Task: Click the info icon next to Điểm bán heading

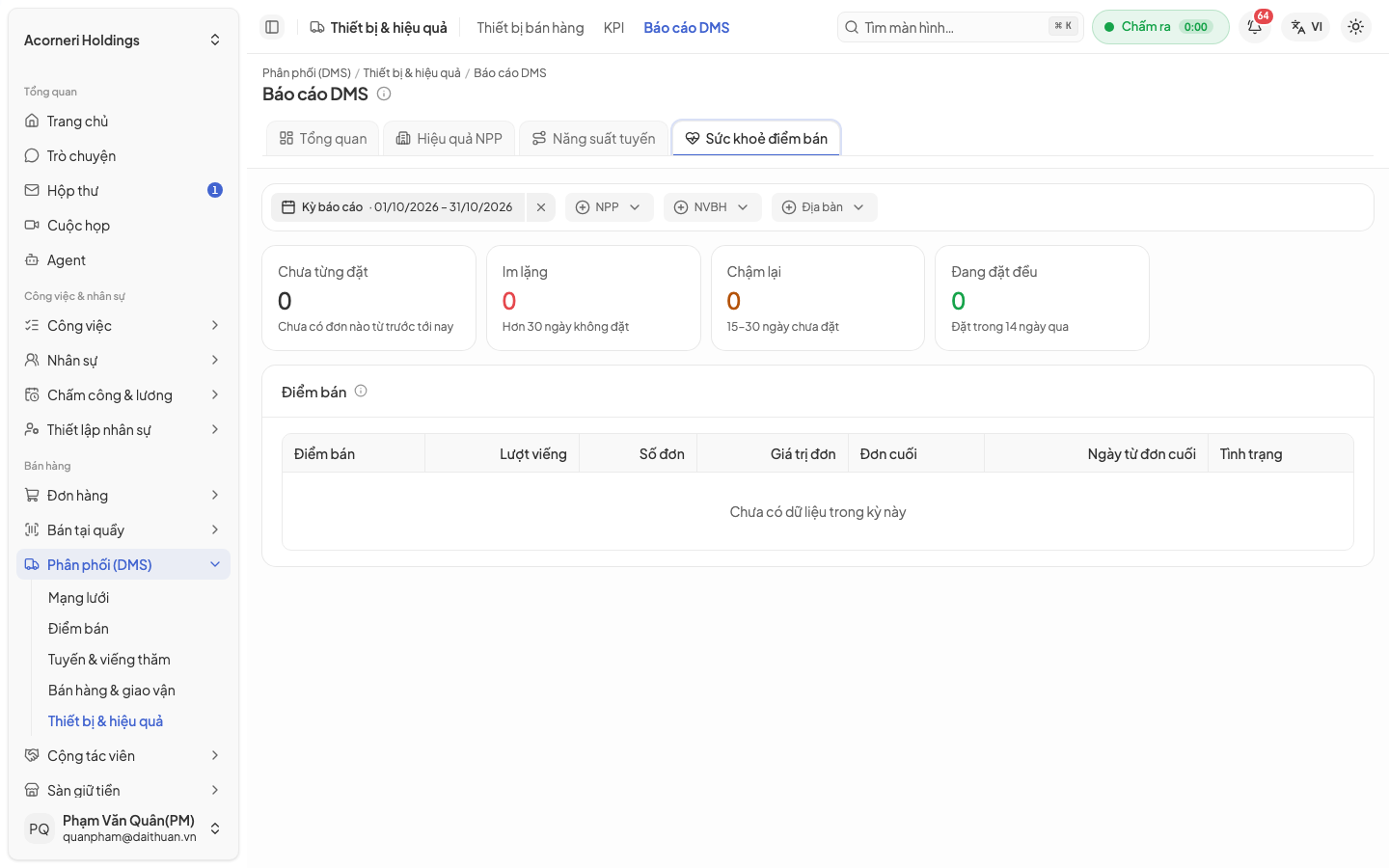Action: click(361, 392)
